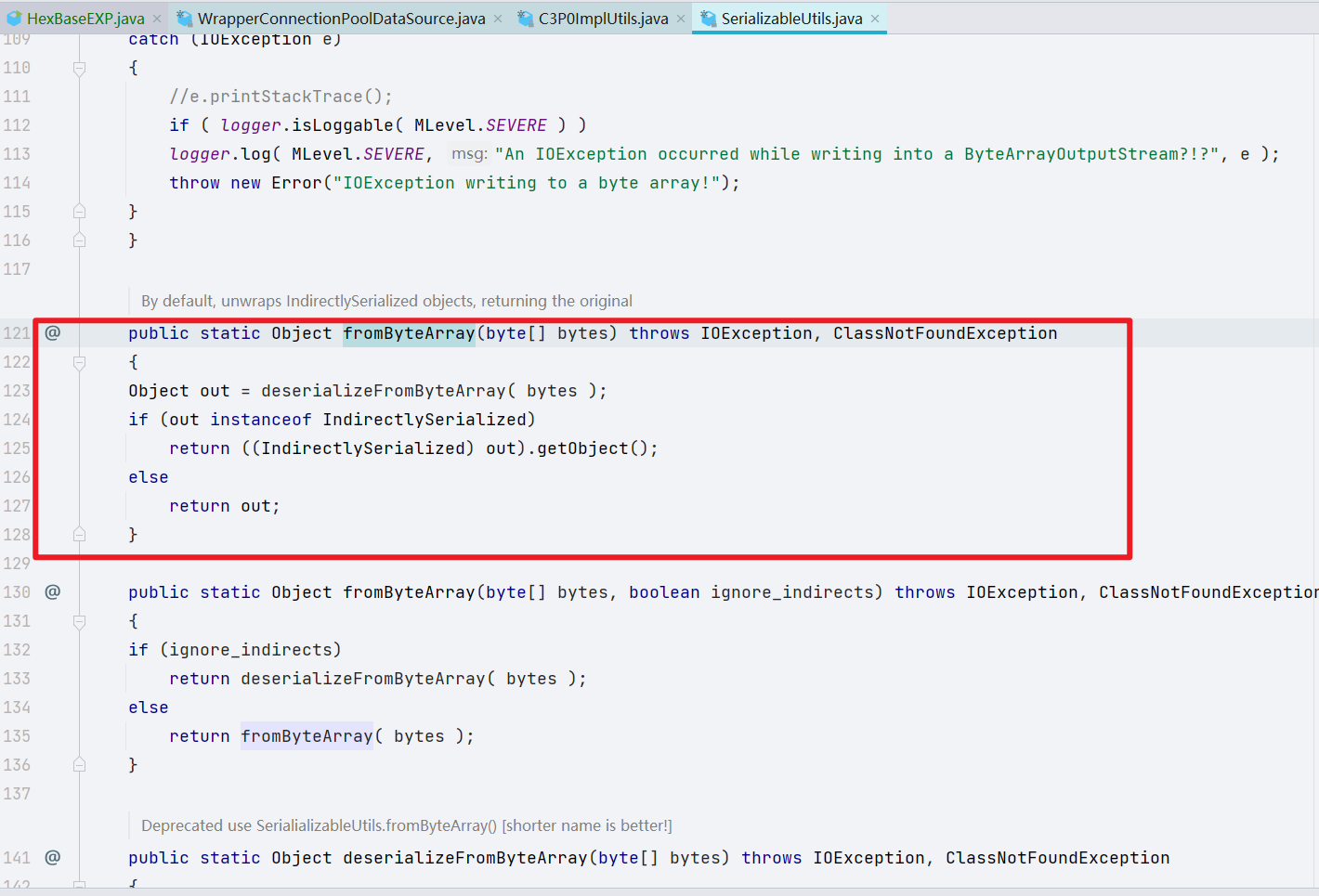Collapse fold marker at line 116

coord(79,240)
